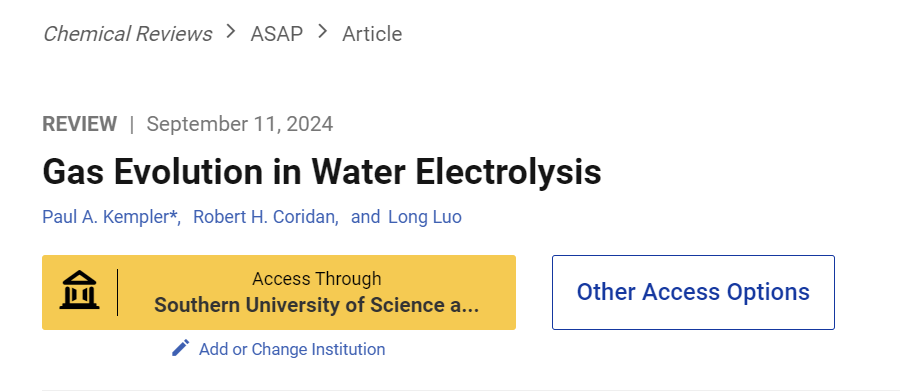
Task: Open Other Access Options
Action: pos(693,292)
